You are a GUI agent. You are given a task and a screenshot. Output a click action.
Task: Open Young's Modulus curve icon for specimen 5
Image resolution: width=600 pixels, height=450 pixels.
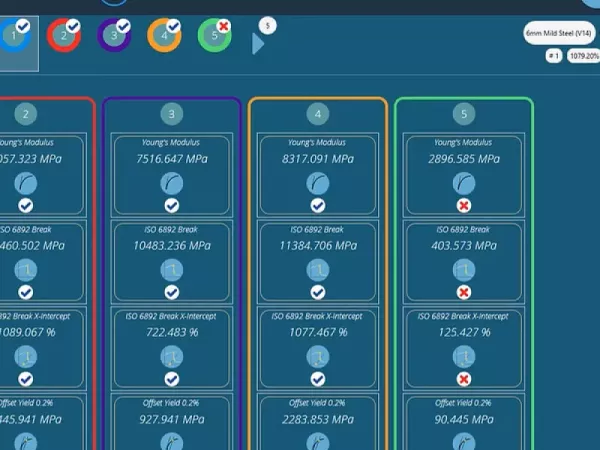pyautogui.click(x=463, y=182)
